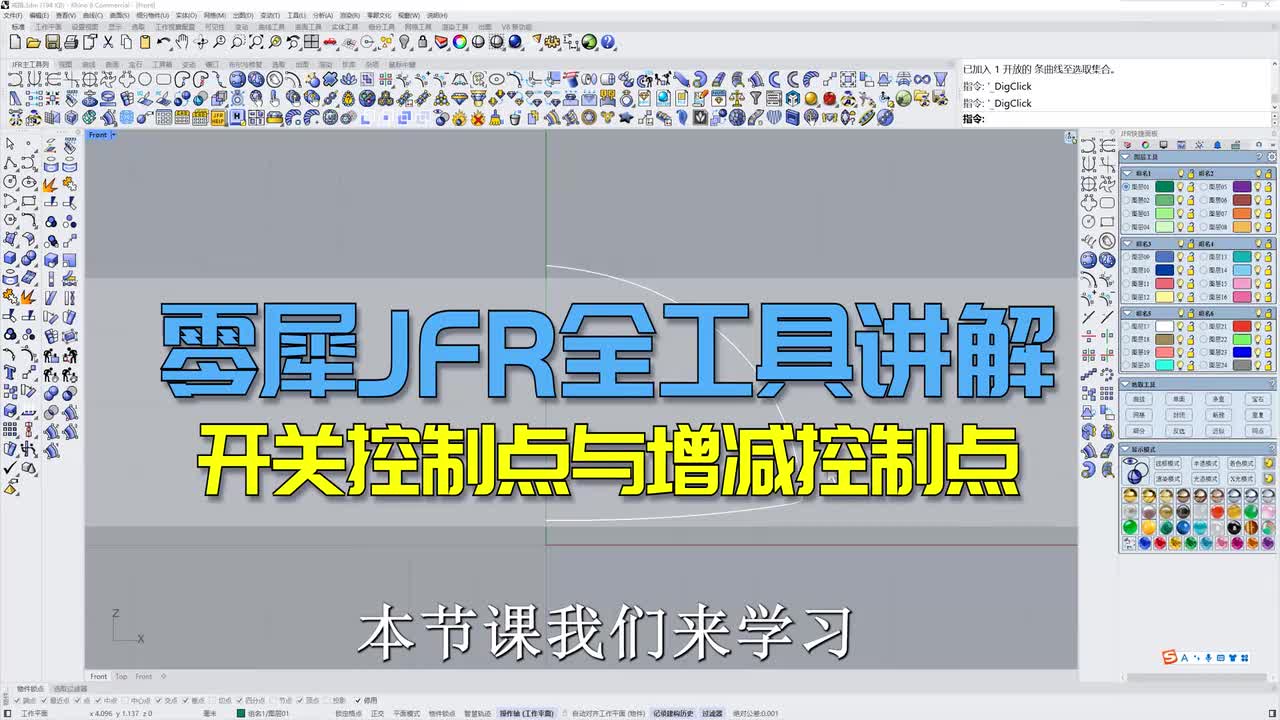Click the Save floppy disk icon
Image resolution: width=1280 pixels, height=720 pixels.
click(x=52, y=42)
